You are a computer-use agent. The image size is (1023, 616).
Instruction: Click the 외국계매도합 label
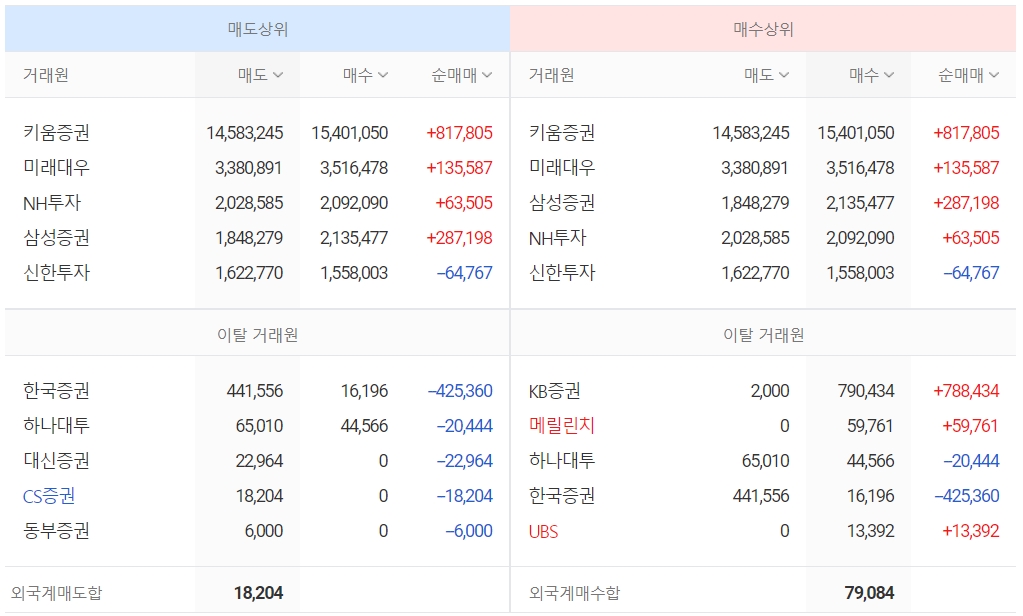click(x=57, y=593)
